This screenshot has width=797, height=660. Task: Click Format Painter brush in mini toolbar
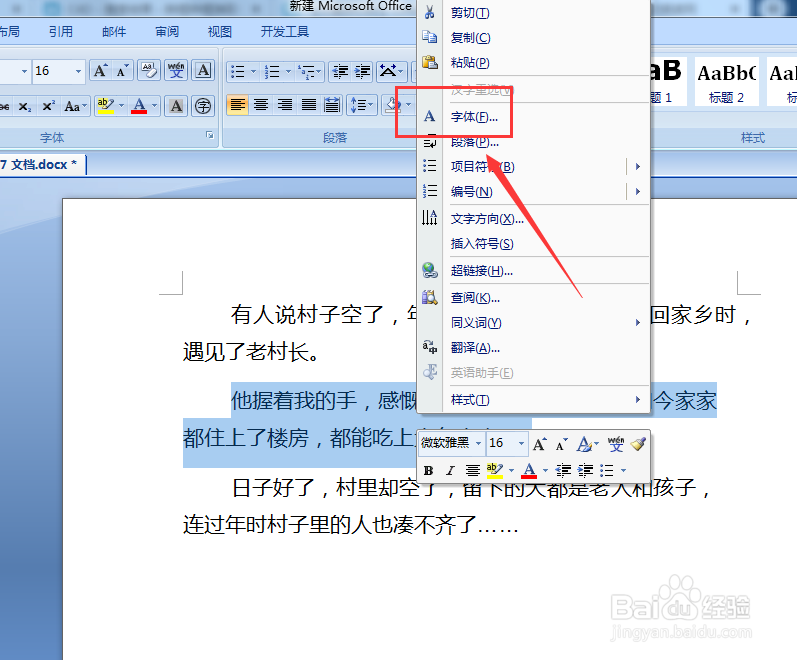pos(638,444)
